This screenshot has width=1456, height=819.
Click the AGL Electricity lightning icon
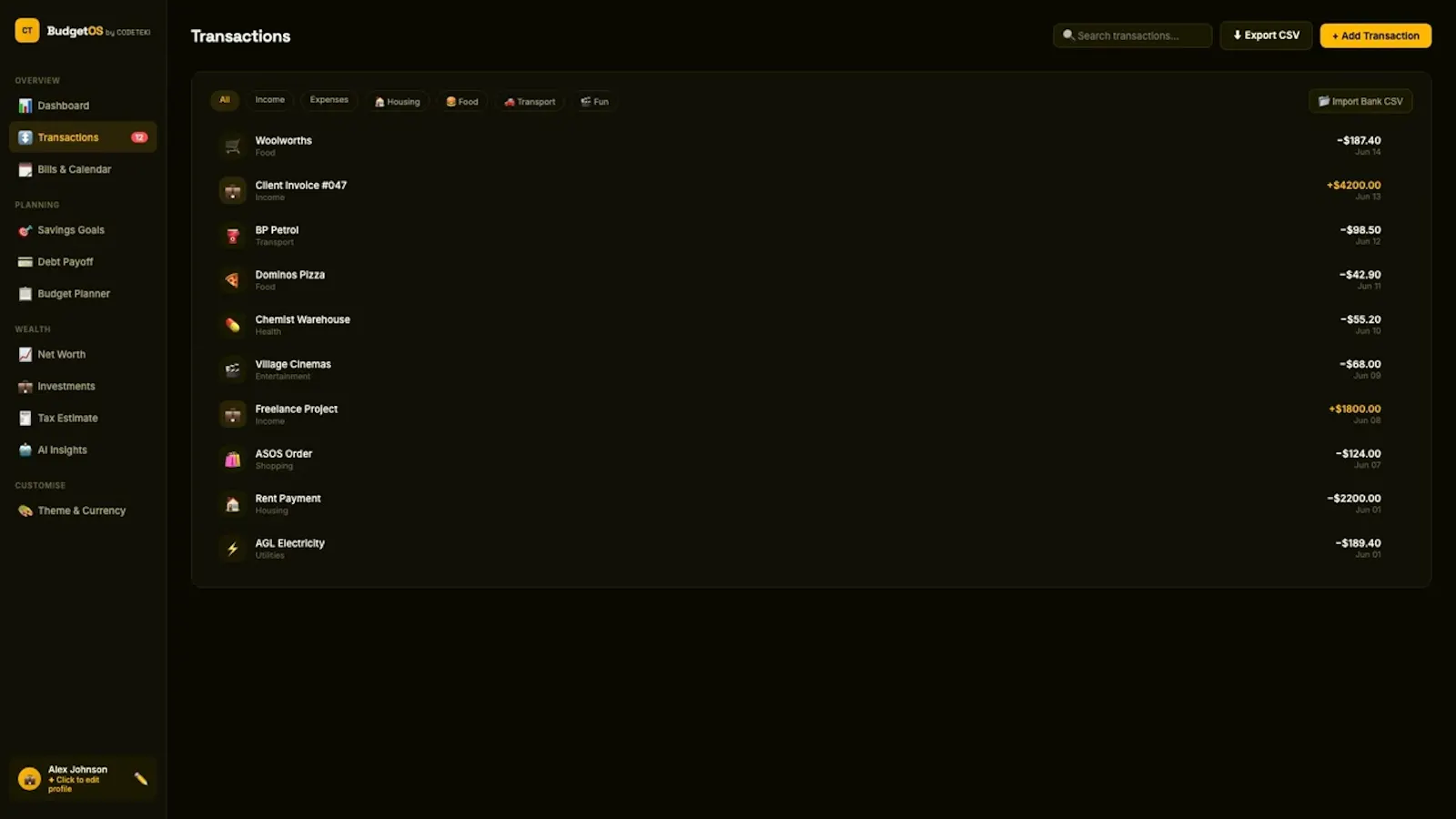[x=233, y=549]
